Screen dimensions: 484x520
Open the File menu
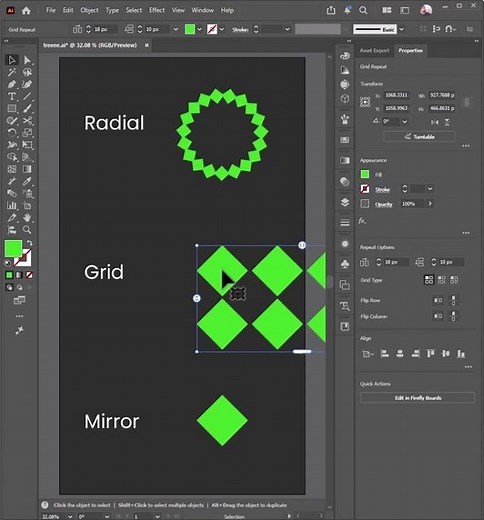51,10
